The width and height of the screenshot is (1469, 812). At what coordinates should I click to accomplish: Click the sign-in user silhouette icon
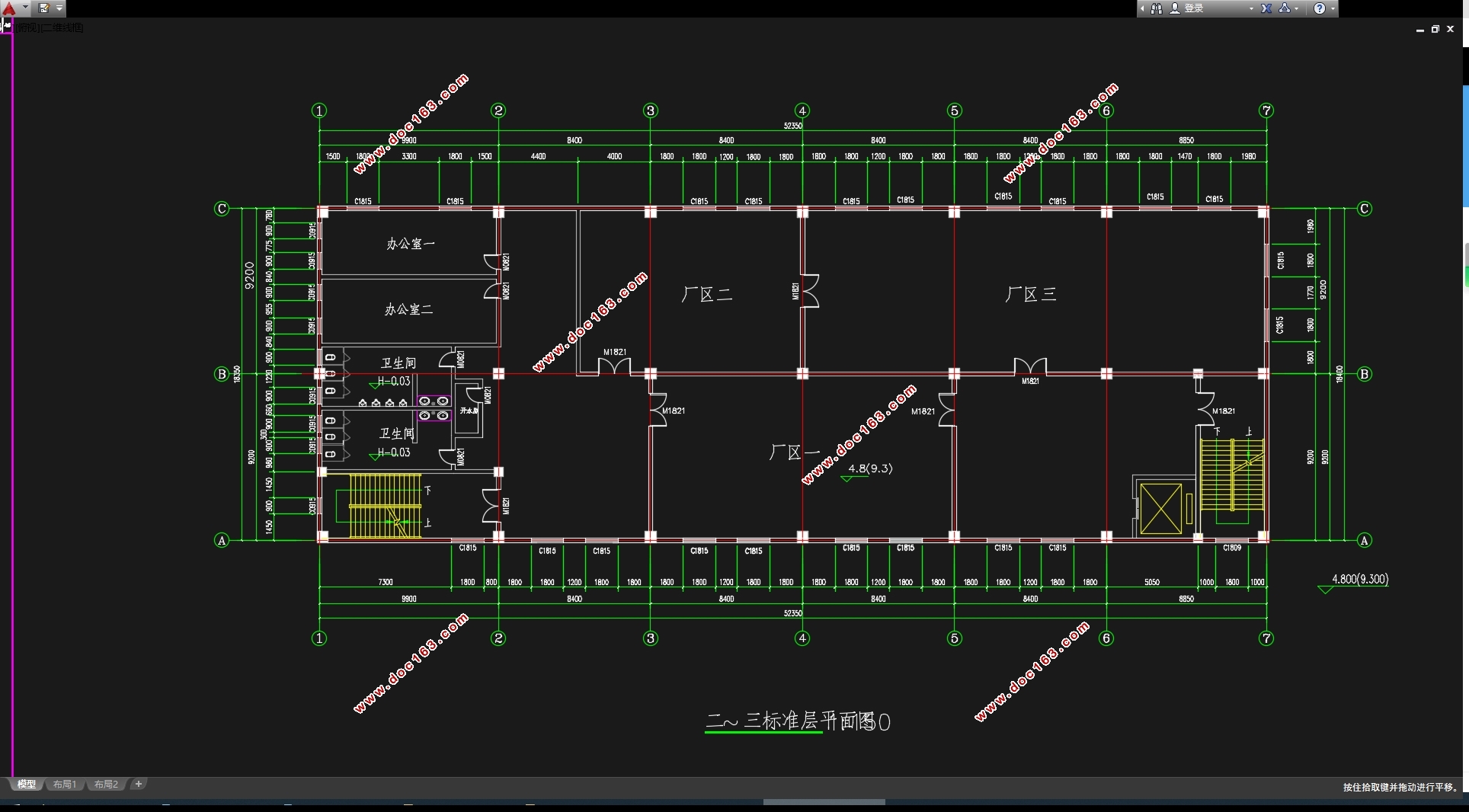pos(1175,8)
